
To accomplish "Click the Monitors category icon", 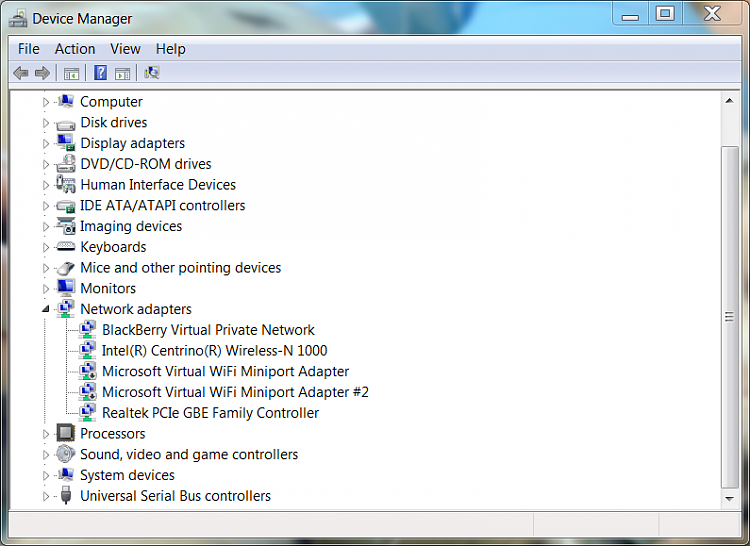I will pos(66,288).
